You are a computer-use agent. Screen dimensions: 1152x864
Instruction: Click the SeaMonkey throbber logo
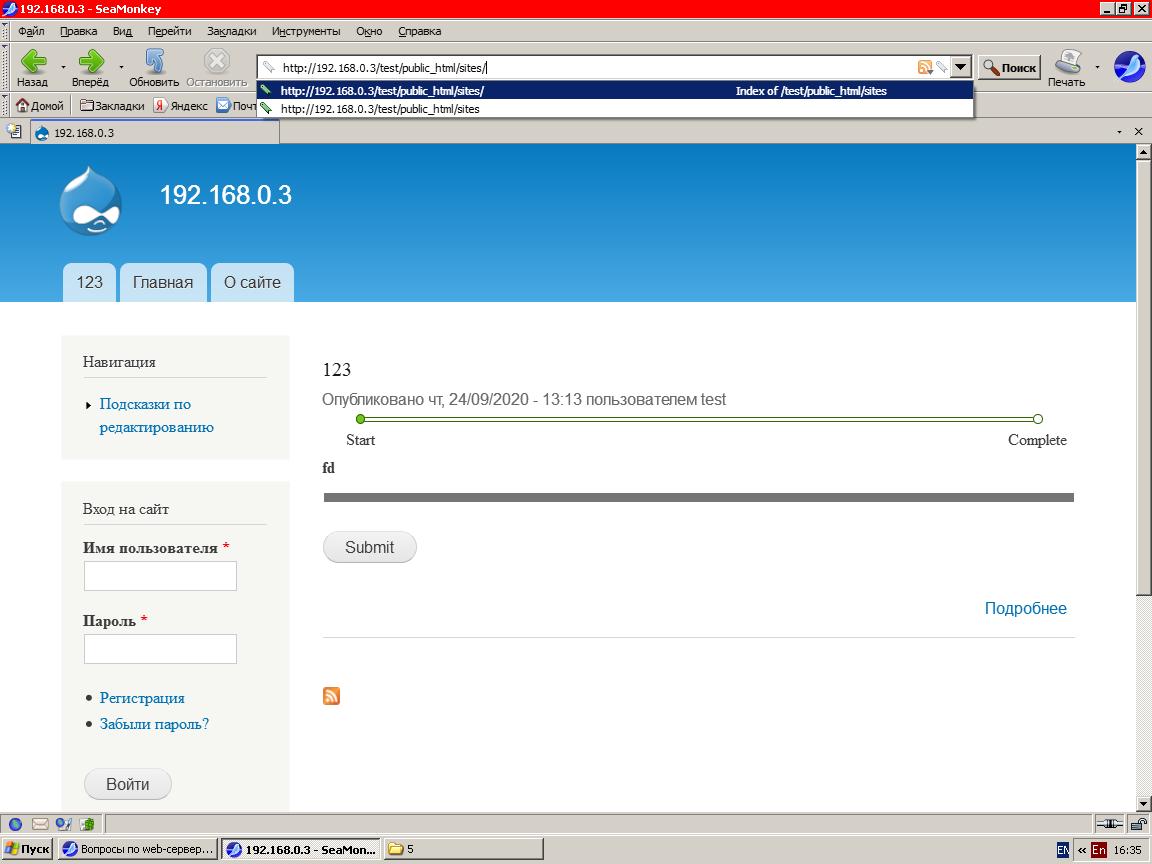tap(1129, 67)
